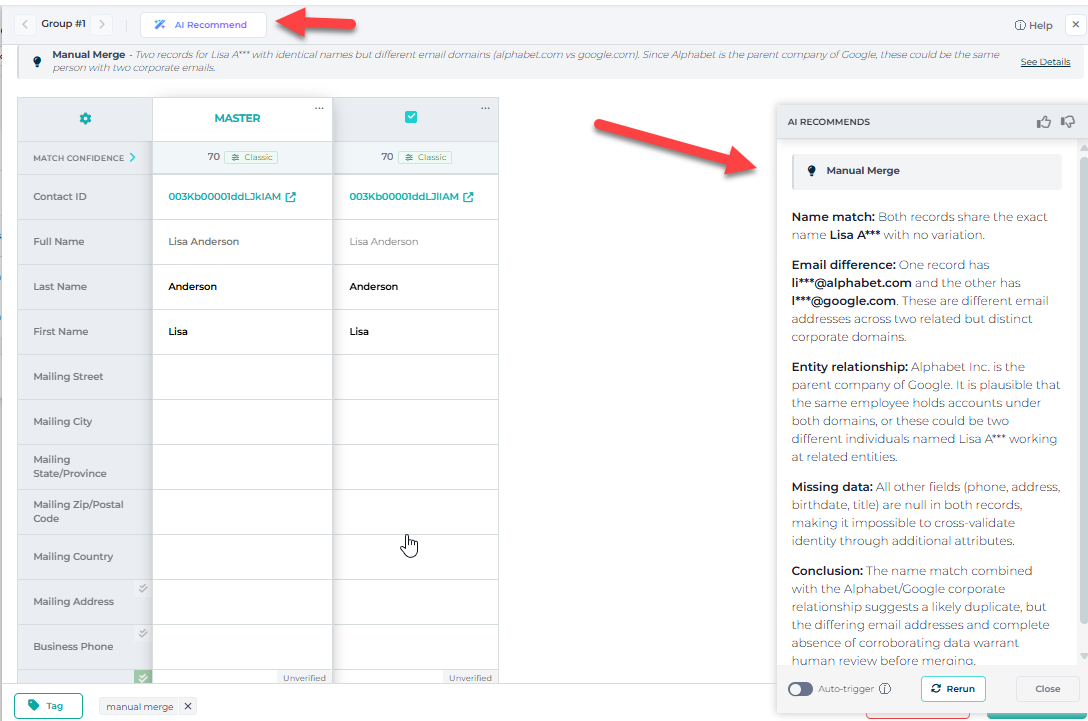Image resolution: width=1088 pixels, height=721 pixels.
Task: Give thumbs up to AI recommendation
Action: (1044, 122)
